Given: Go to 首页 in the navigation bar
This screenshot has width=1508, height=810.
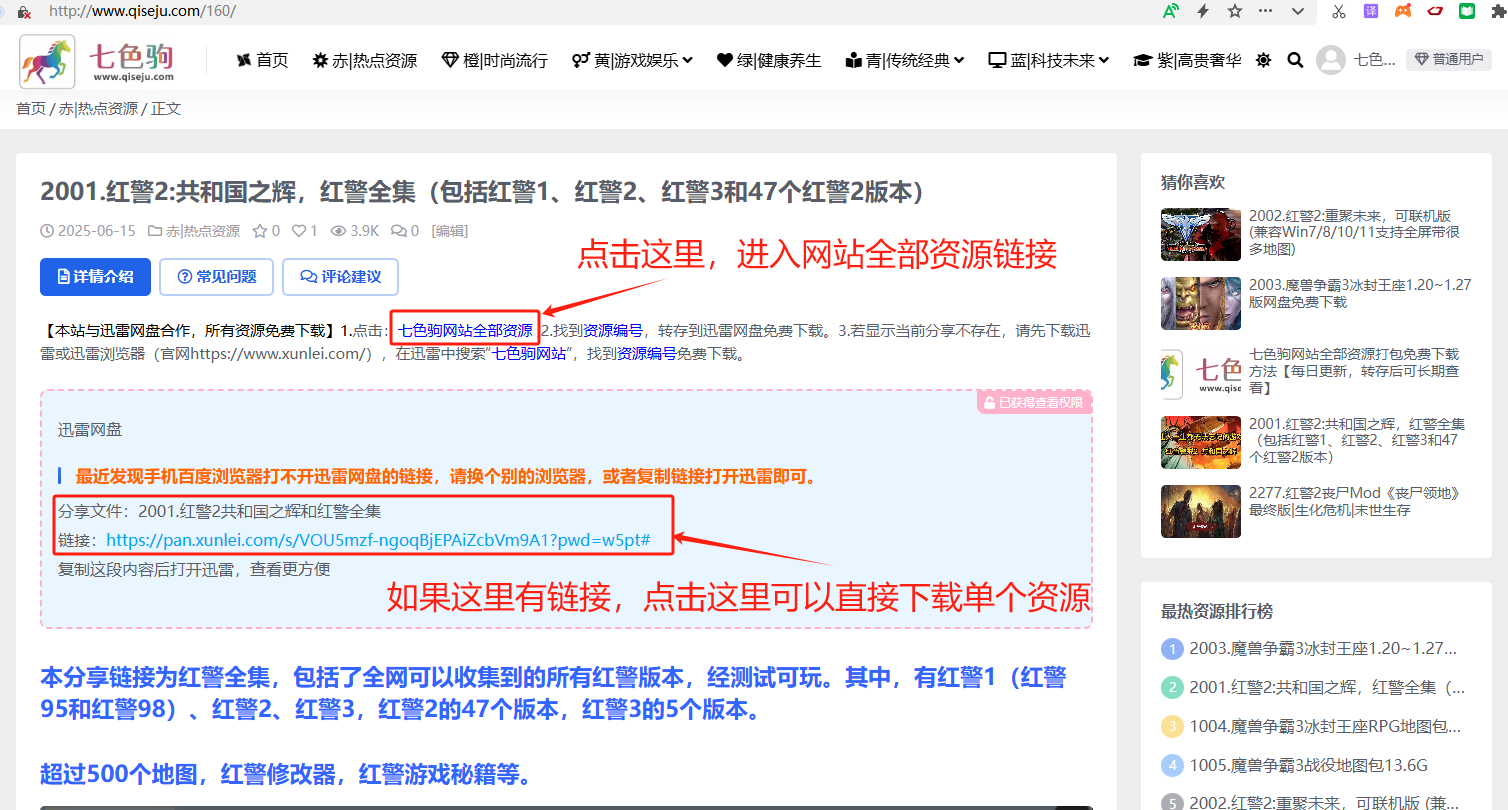Looking at the screenshot, I should tap(262, 60).
